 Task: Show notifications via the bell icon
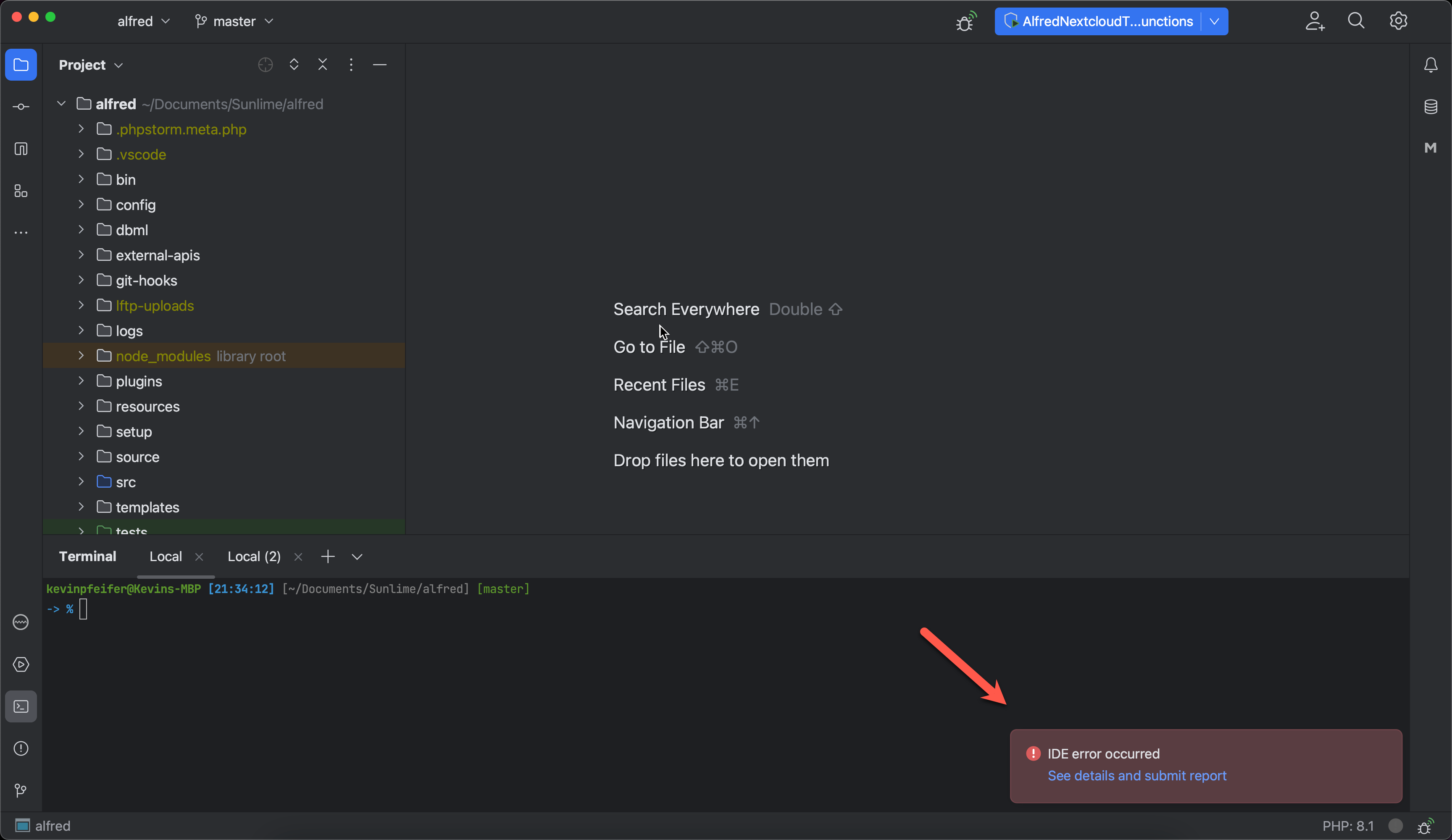(x=1431, y=65)
